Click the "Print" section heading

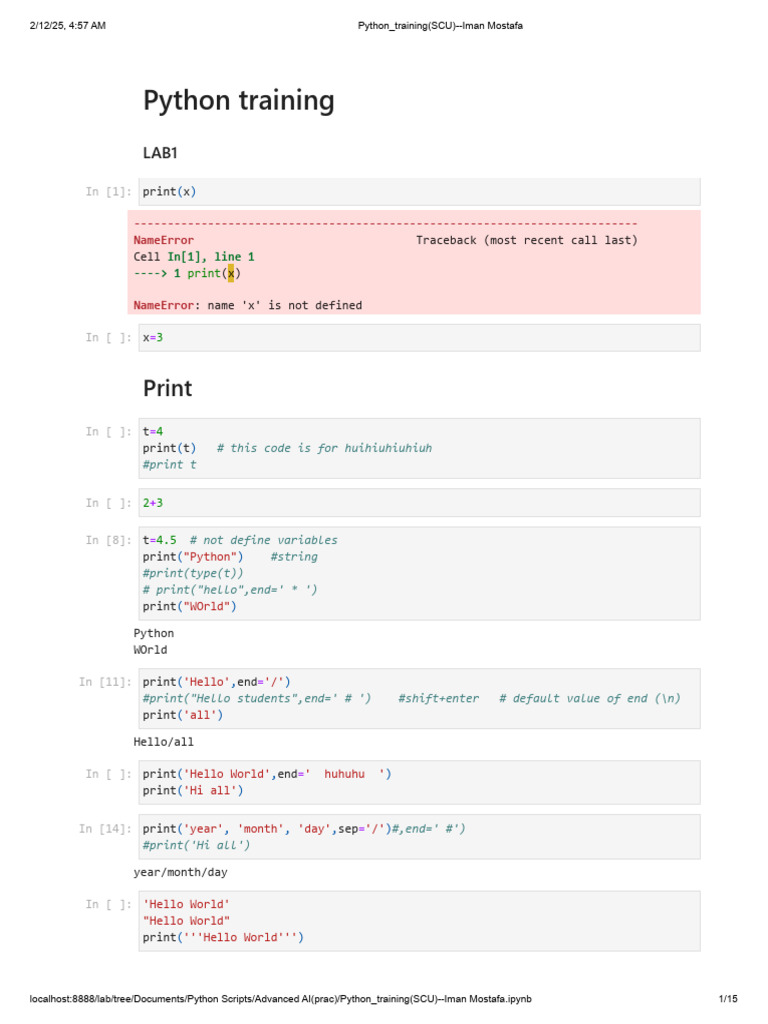pyautogui.click(x=167, y=388)
